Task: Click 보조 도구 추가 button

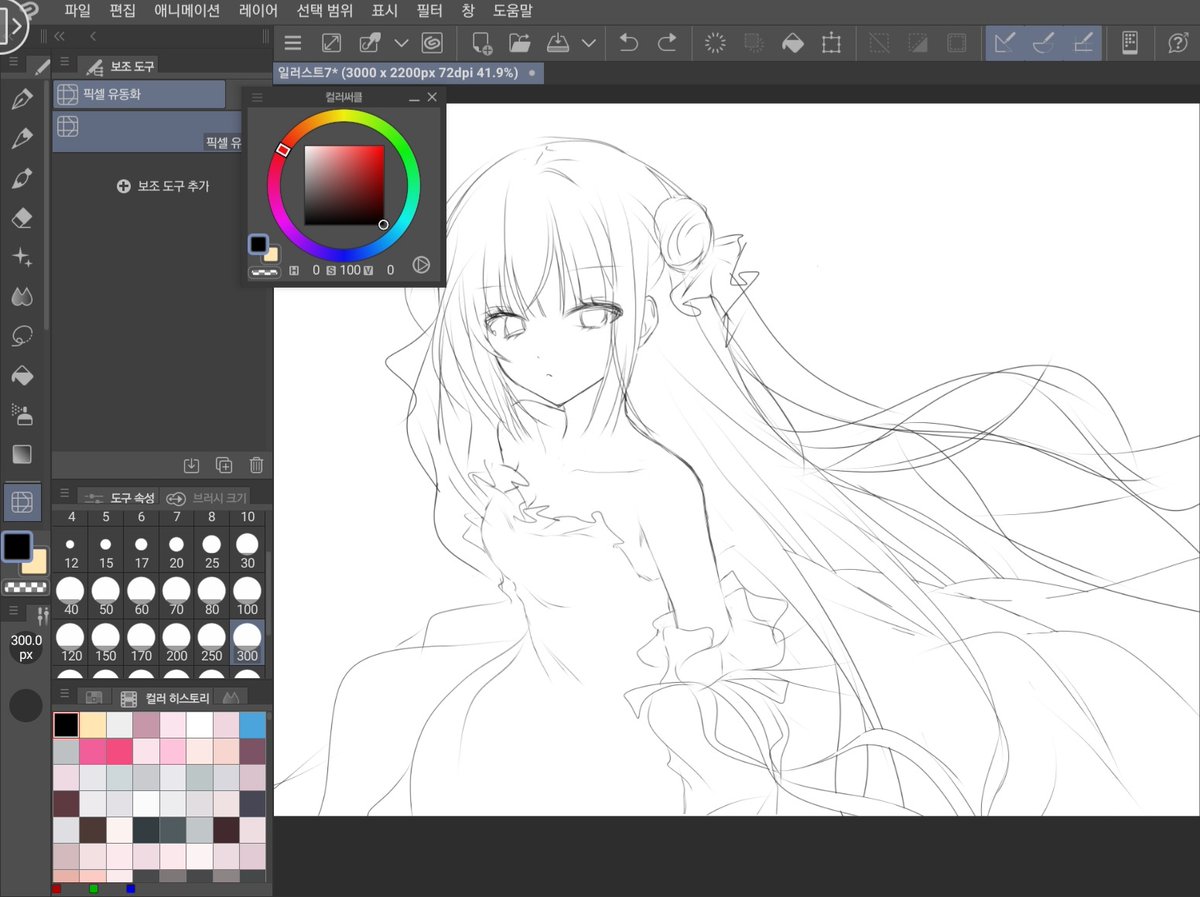Action: 163,186
